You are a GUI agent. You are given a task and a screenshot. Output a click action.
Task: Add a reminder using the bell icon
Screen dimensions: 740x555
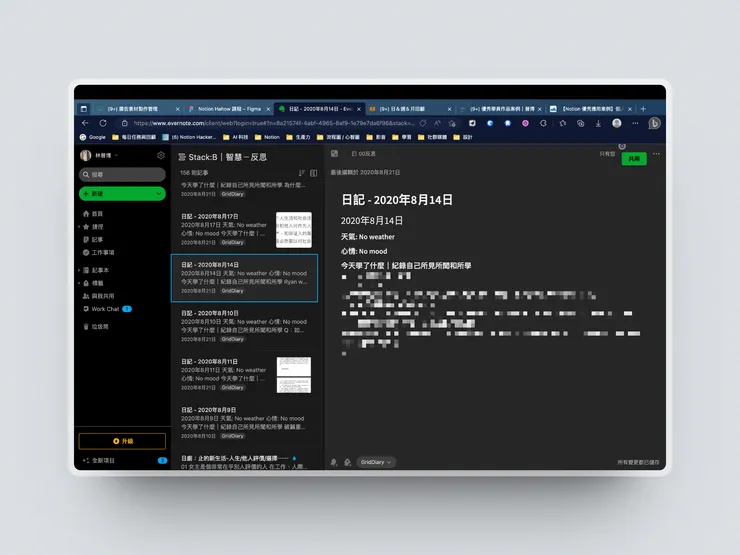[334, 462]
